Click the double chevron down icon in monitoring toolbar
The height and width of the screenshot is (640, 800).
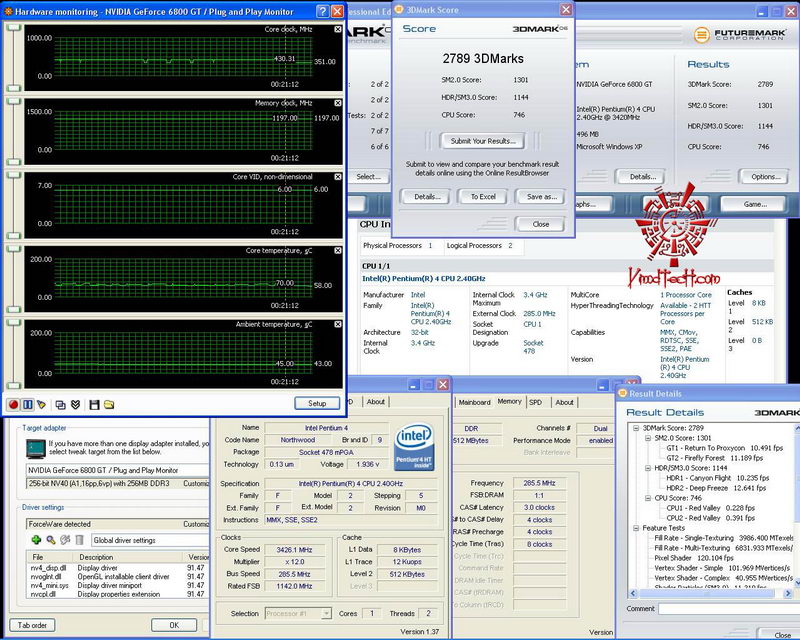[76, 405]
